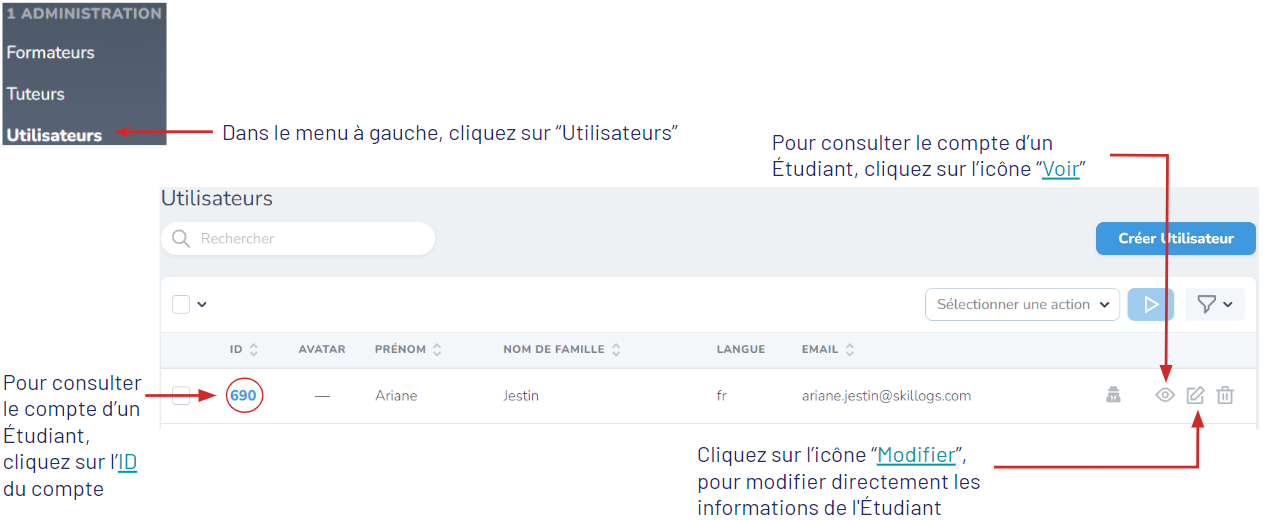
Task: Follow the "Voir" link in the annotation
Action: click(x=1061, y=169)
